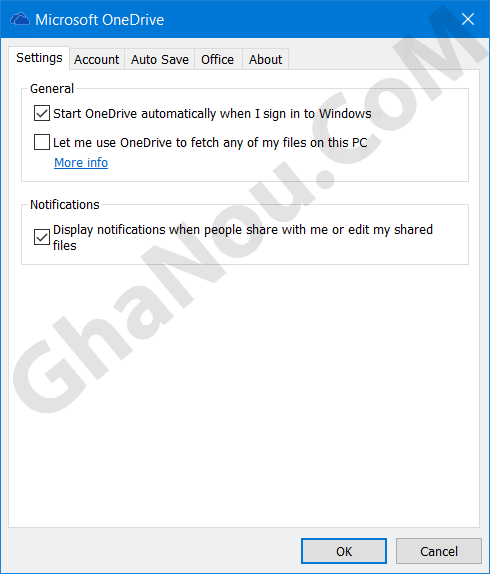Open the More info link
The height and width of the screenshot is (574, 490).
(81, 163)
